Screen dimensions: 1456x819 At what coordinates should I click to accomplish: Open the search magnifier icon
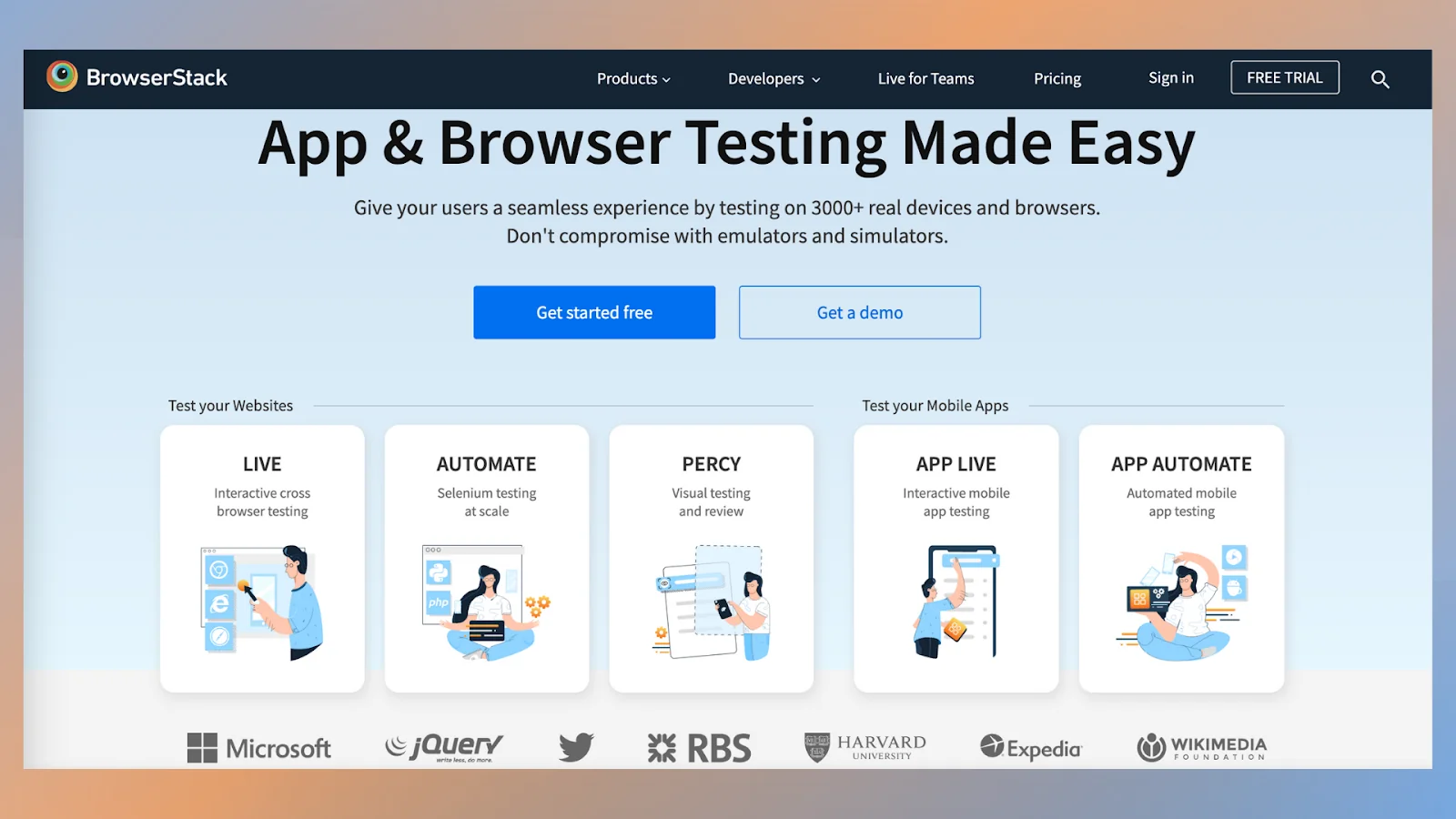coord(1380,79)
